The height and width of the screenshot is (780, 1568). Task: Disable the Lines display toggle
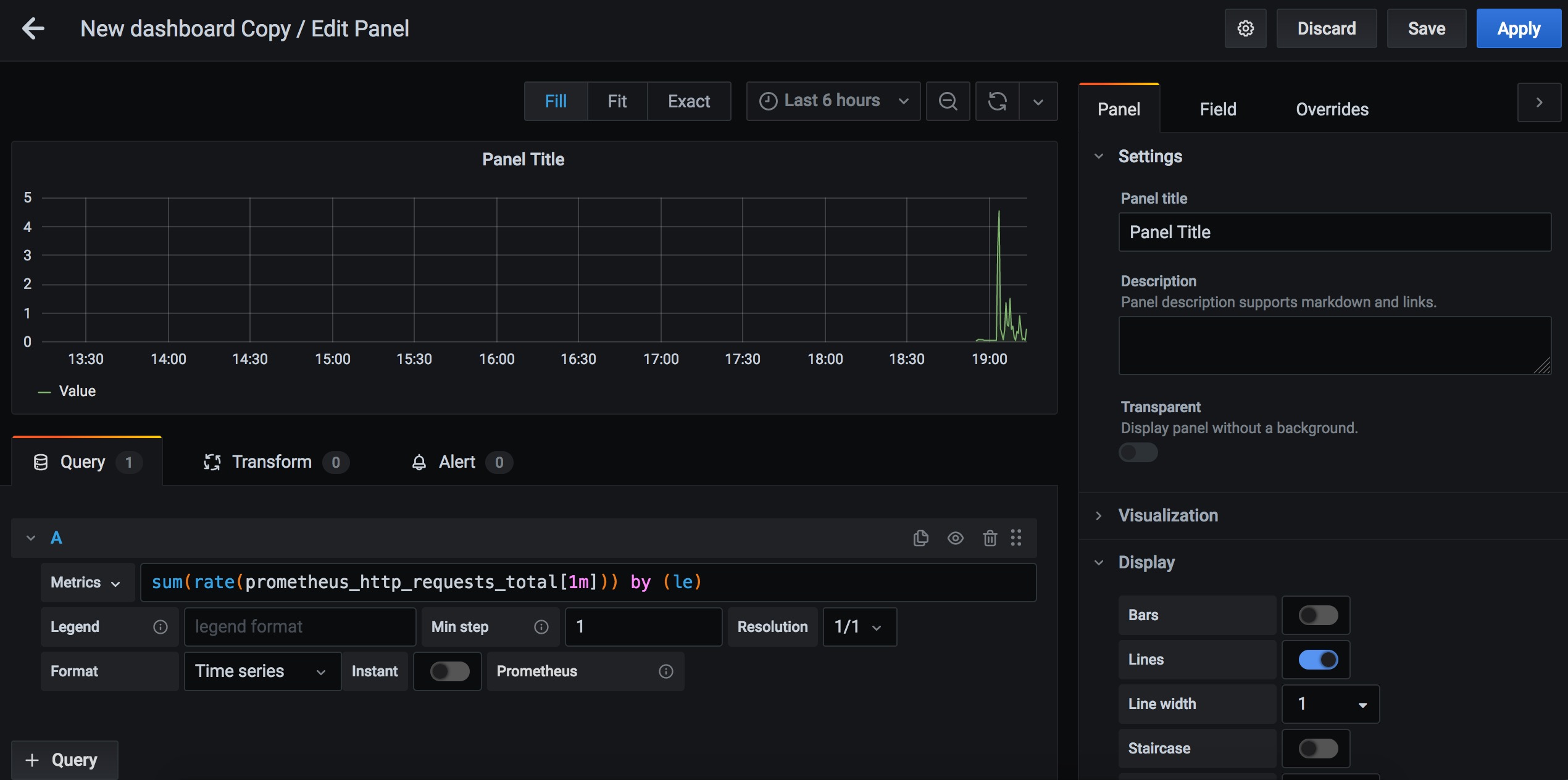1317,660
